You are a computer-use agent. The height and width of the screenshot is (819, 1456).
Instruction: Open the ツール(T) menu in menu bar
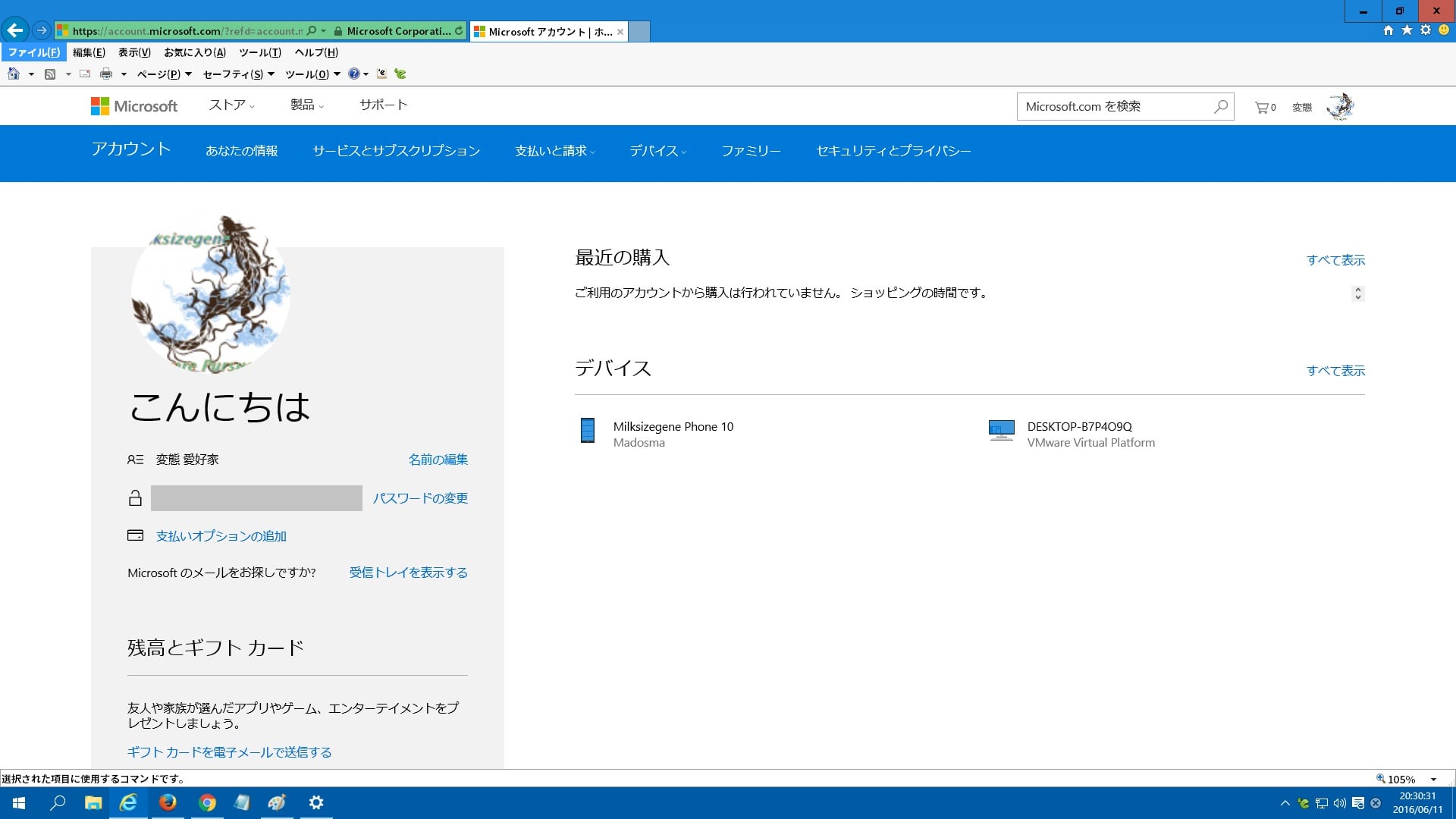[x=260, y=52]
